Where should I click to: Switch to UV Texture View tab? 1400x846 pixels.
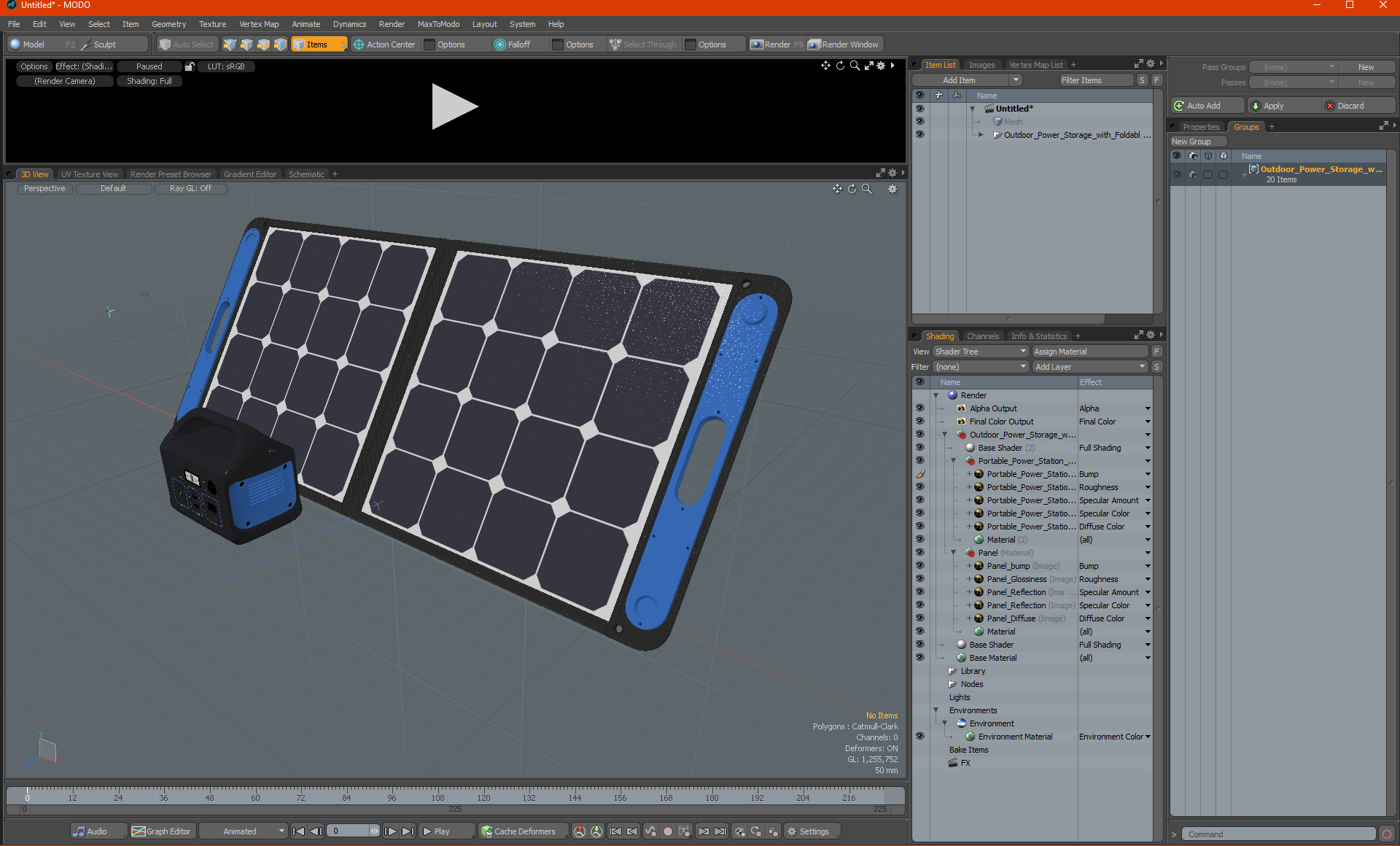[x=89, y=174]
